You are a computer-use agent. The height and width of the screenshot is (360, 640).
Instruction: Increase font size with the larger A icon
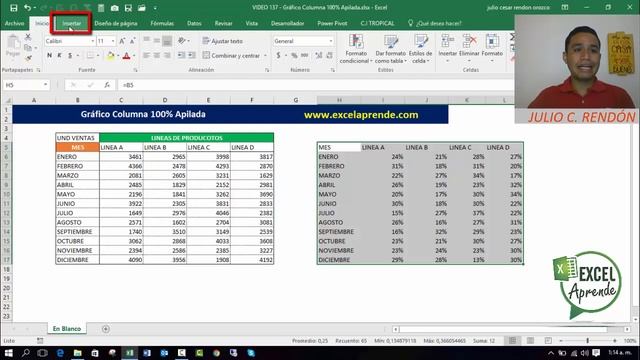coord(122,41)
